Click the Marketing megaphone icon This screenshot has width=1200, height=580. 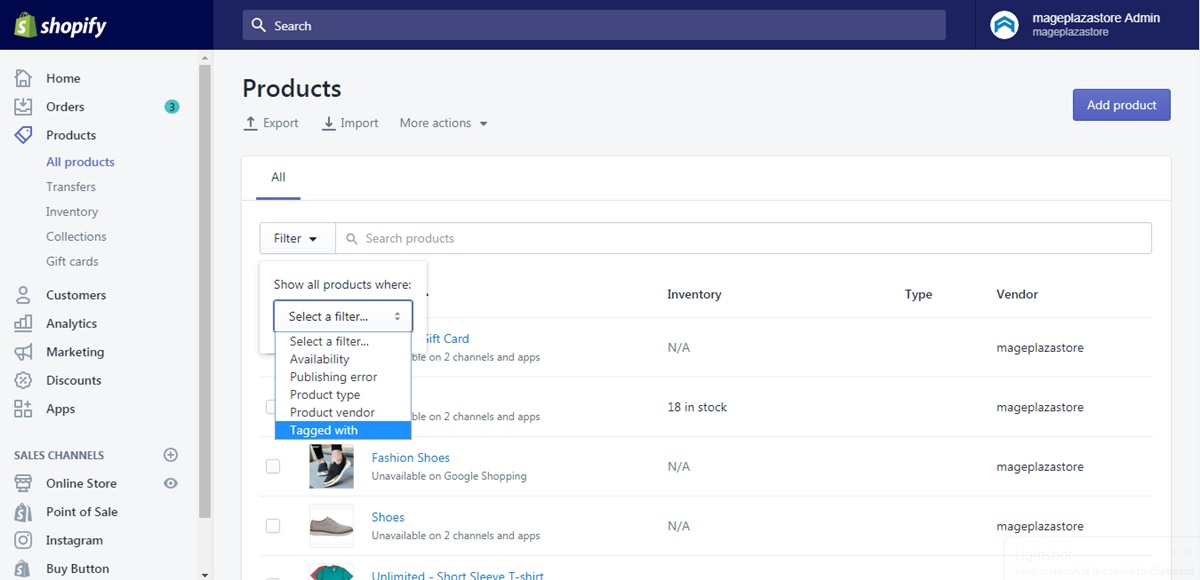click(x=23, y=352)
